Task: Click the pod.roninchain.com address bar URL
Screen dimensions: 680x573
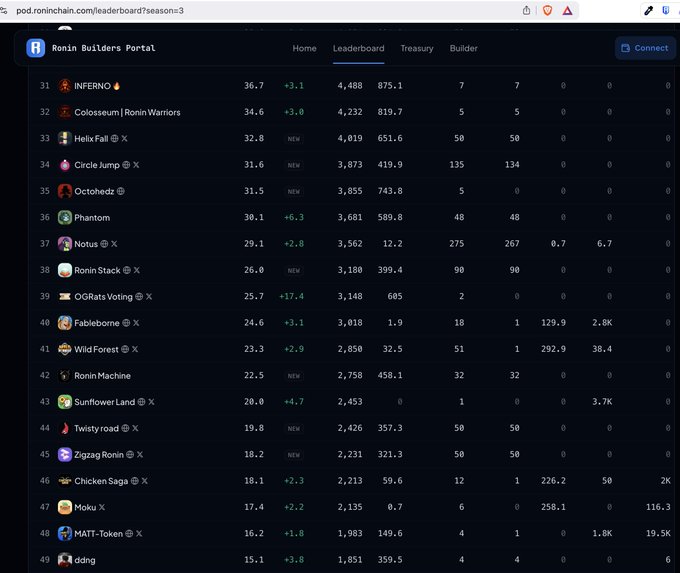Action: pyautogui.click(x=100, y=10)
